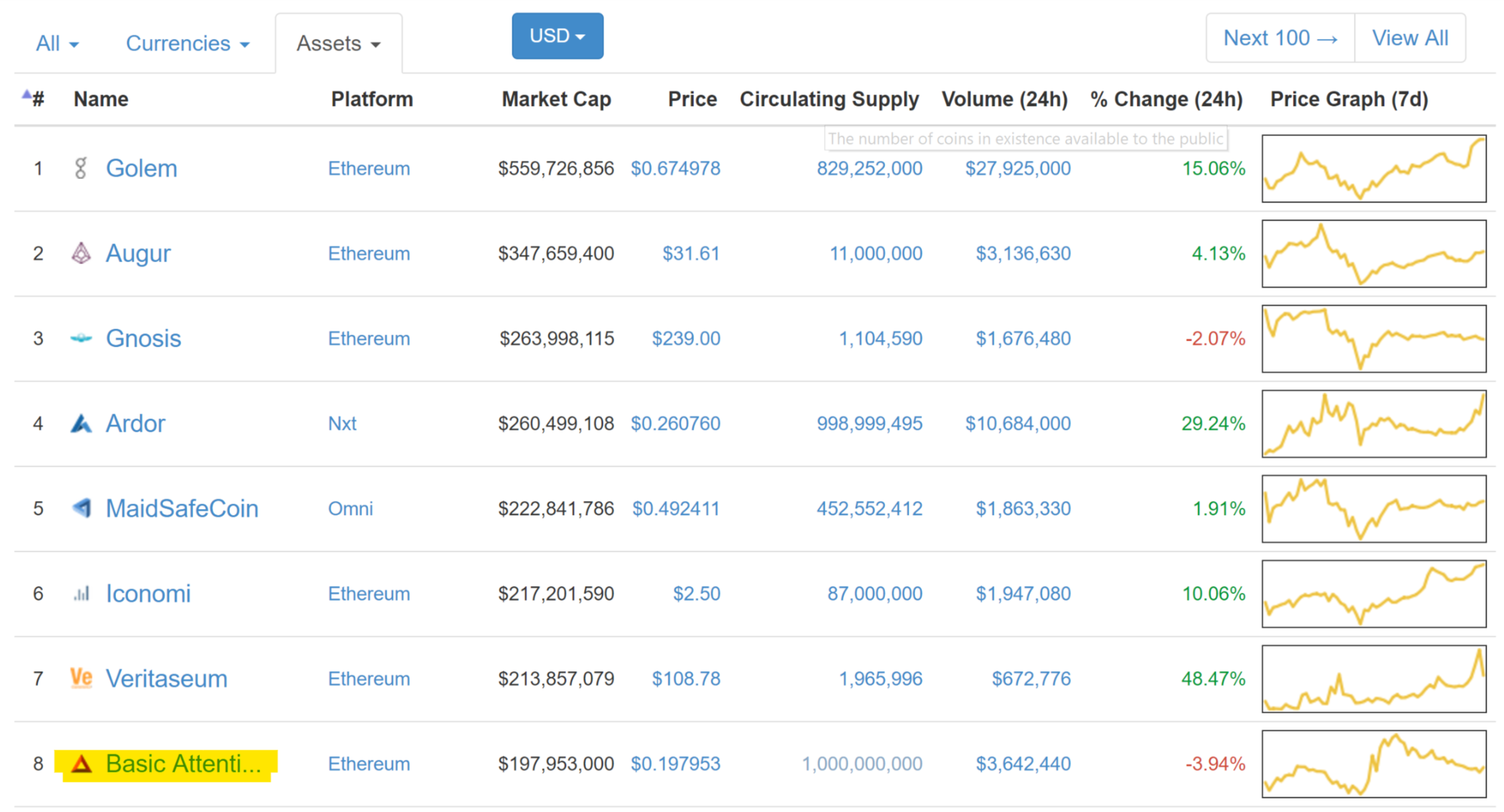Click the Iconomi bar-chart logo icon
Viewport: 1504px width, 812px height.
[x=81, y=594]
